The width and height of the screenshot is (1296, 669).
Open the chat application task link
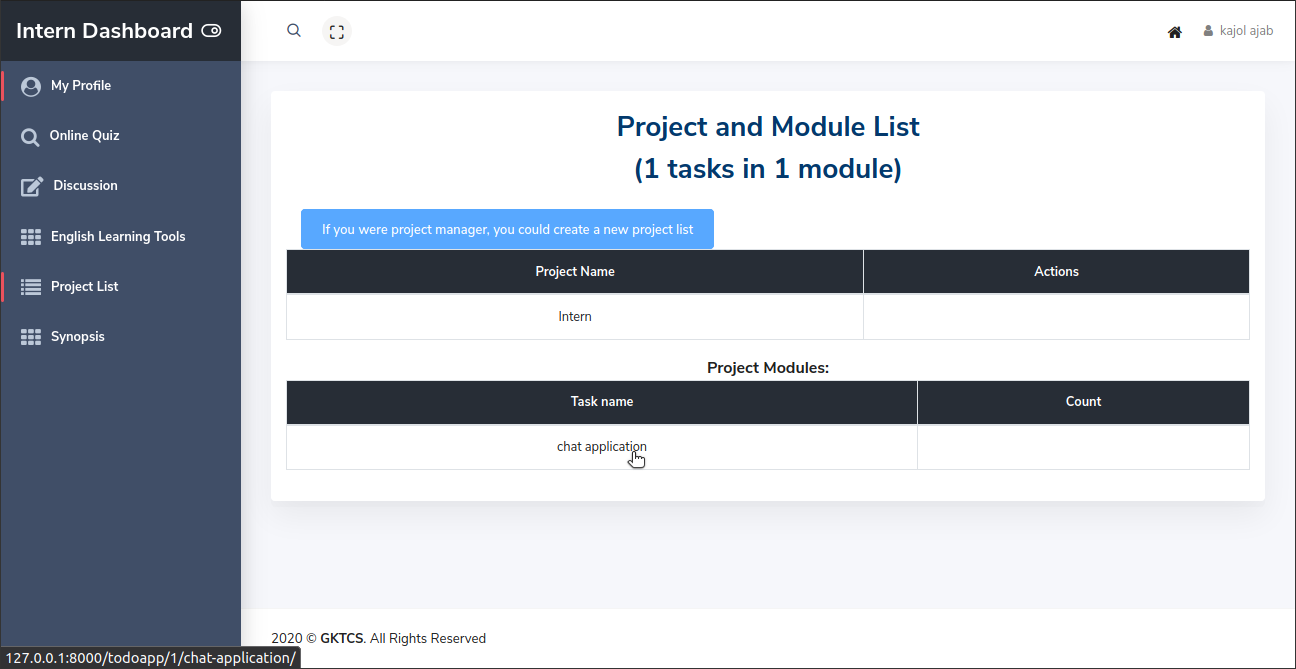(x=602, y=447)
